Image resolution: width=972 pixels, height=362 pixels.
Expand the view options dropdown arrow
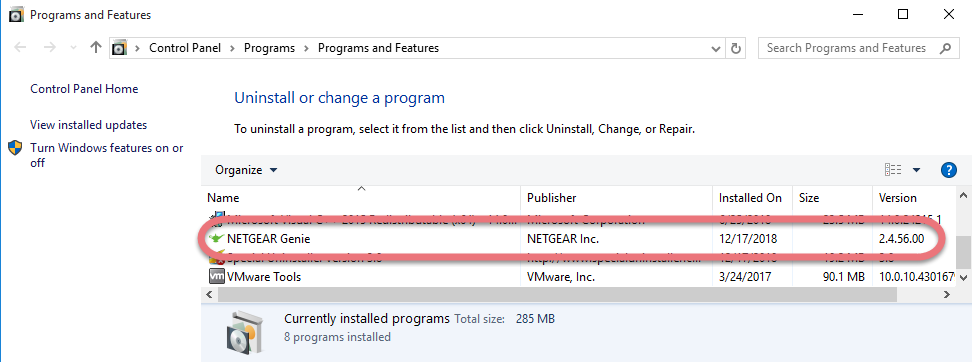tap(916, 170)
